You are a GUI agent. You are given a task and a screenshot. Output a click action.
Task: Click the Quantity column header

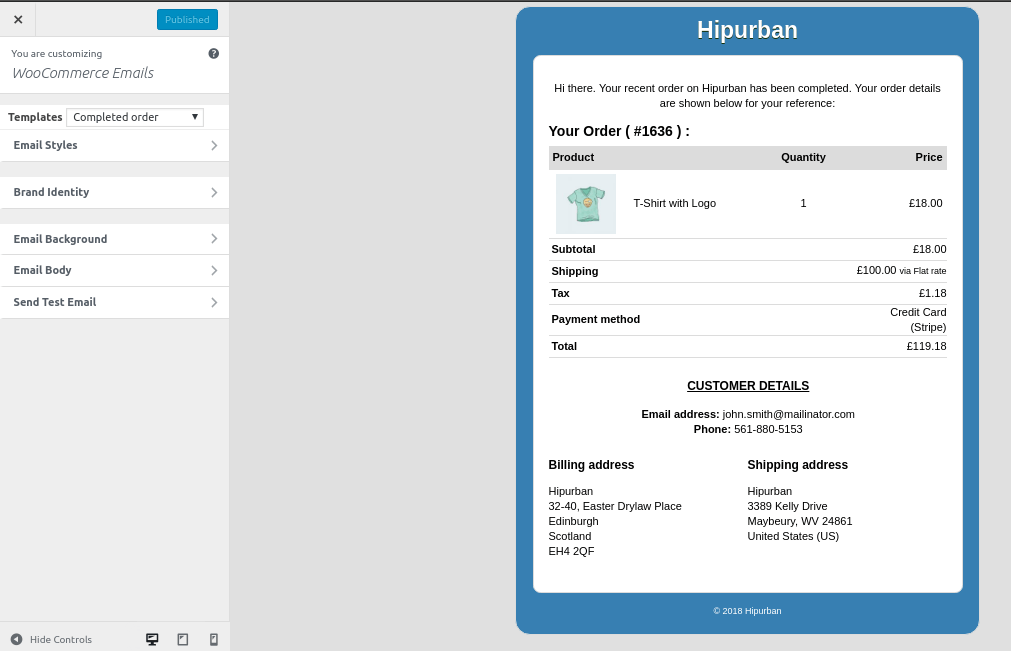pos(803,157)
